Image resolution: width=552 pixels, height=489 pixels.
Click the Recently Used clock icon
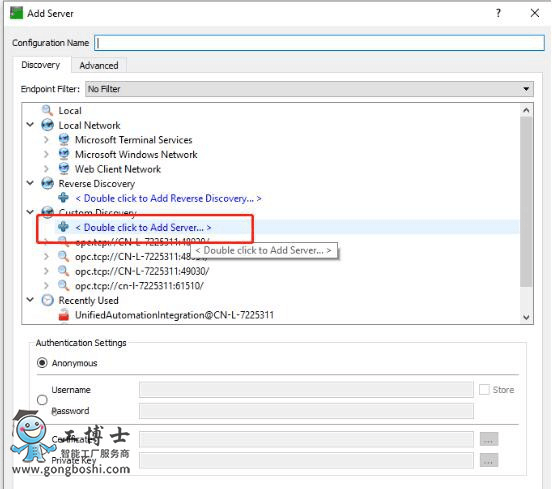(x=48, y=300)
